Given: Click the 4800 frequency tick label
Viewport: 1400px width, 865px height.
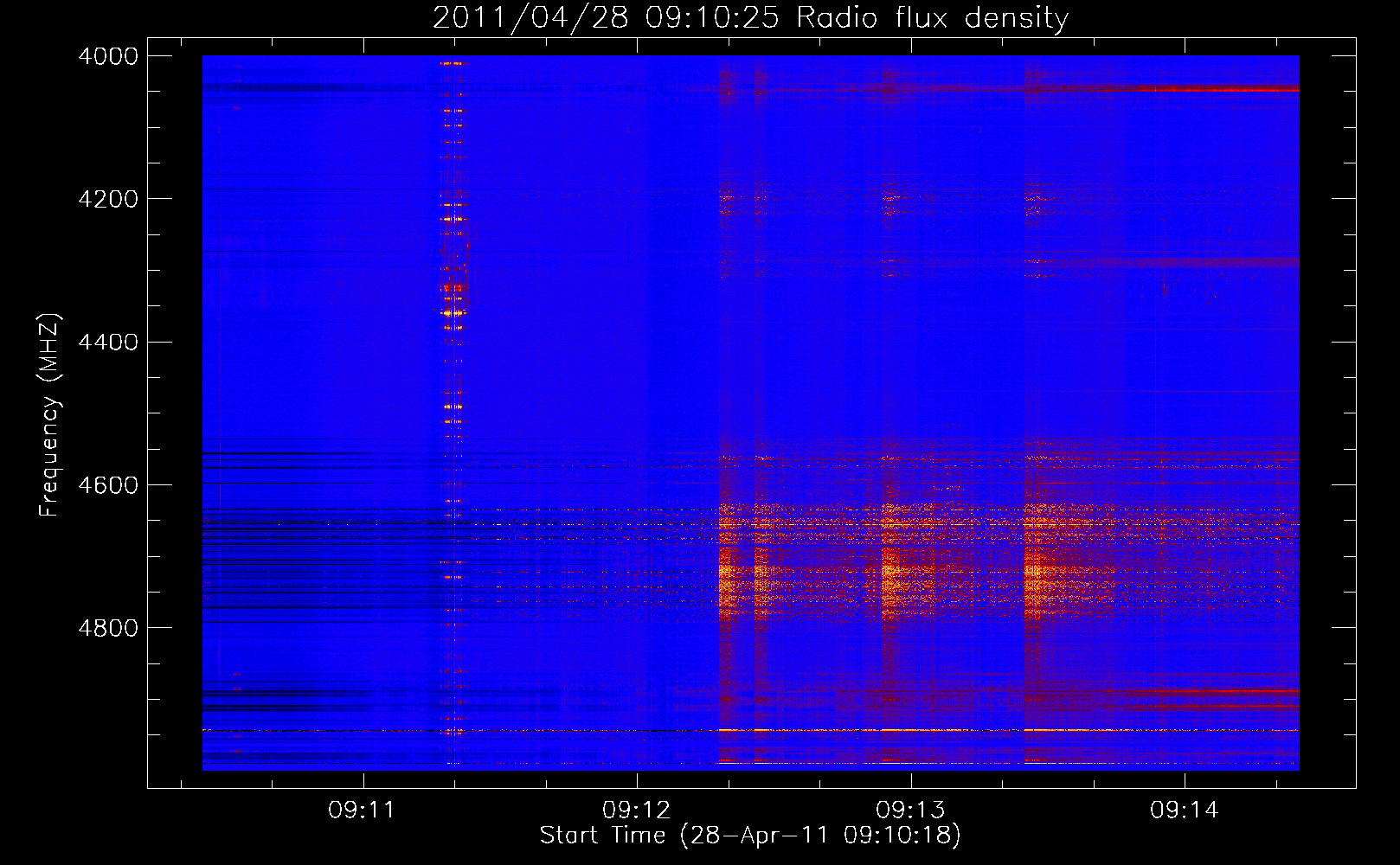Looking at the screenshot, I should coord(108,628).
